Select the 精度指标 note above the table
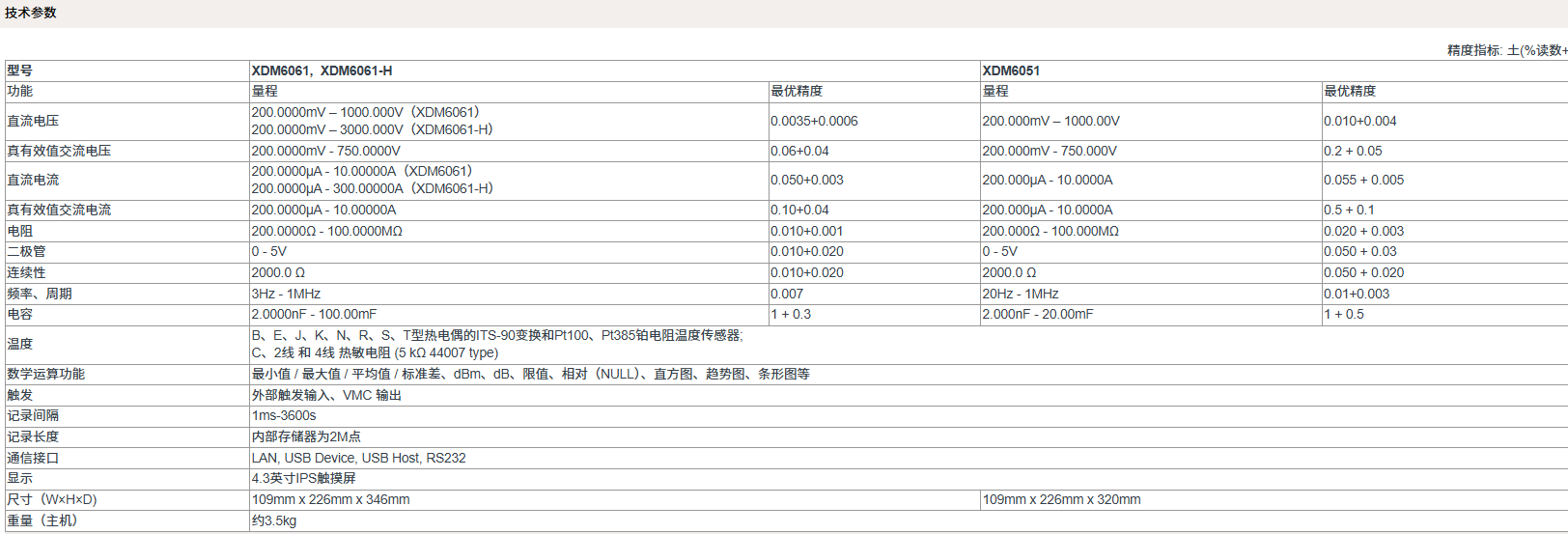 click(x=1506, y=50)
